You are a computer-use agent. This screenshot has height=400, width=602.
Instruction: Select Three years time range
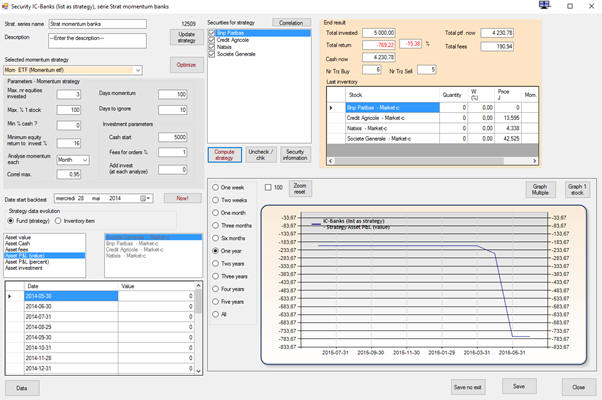click(215, 276)
